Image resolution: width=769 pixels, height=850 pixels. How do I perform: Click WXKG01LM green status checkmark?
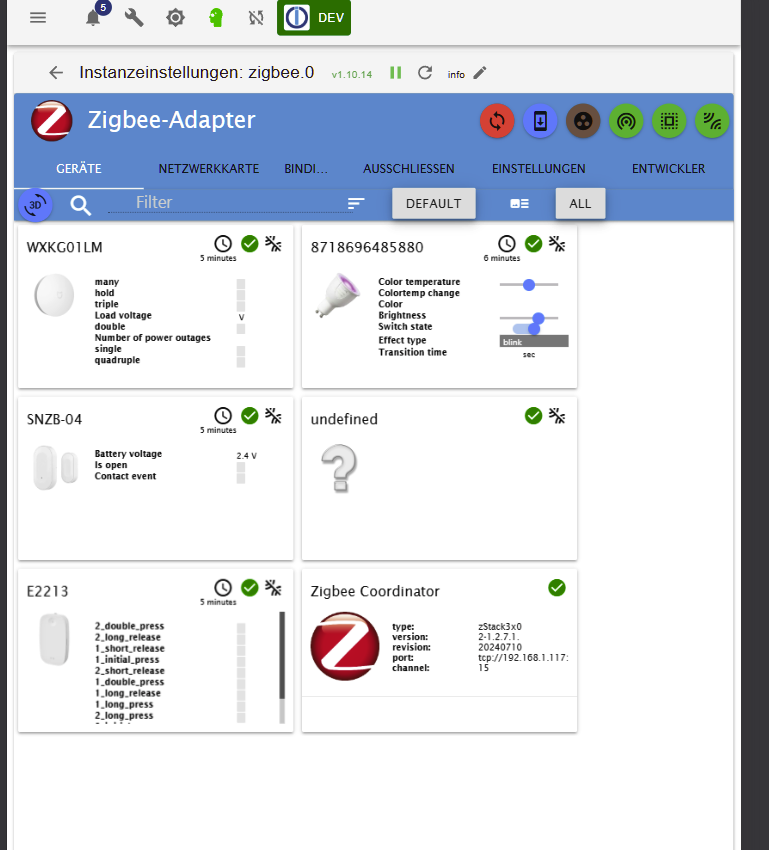[250, 244]
